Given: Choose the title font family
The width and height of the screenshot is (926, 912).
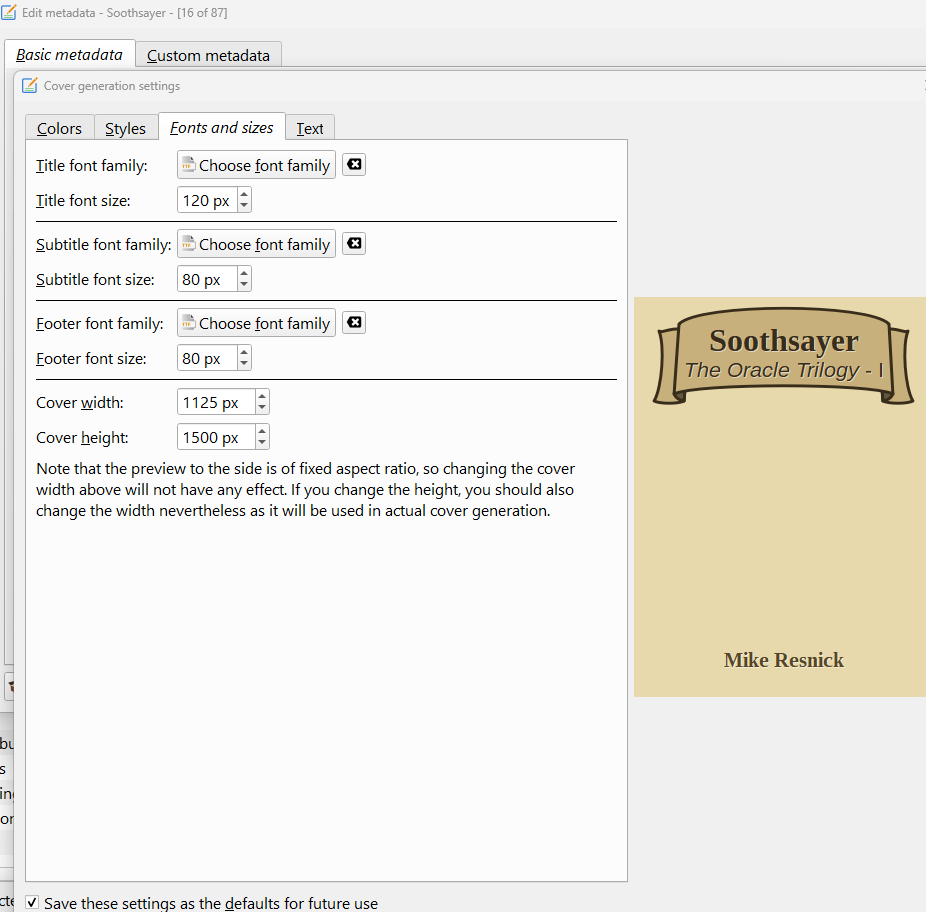Looking at the screenshot, I should 256,165.
